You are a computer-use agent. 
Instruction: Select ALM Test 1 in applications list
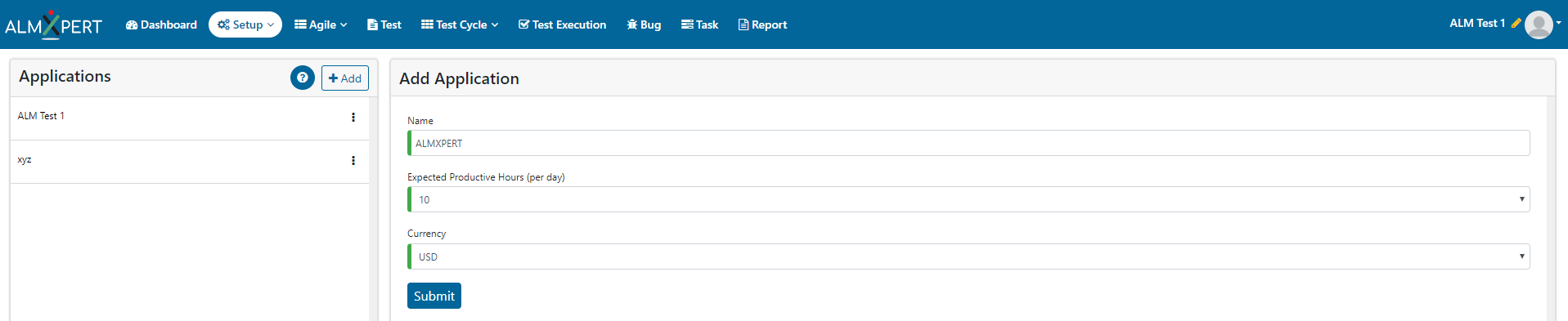41,116
